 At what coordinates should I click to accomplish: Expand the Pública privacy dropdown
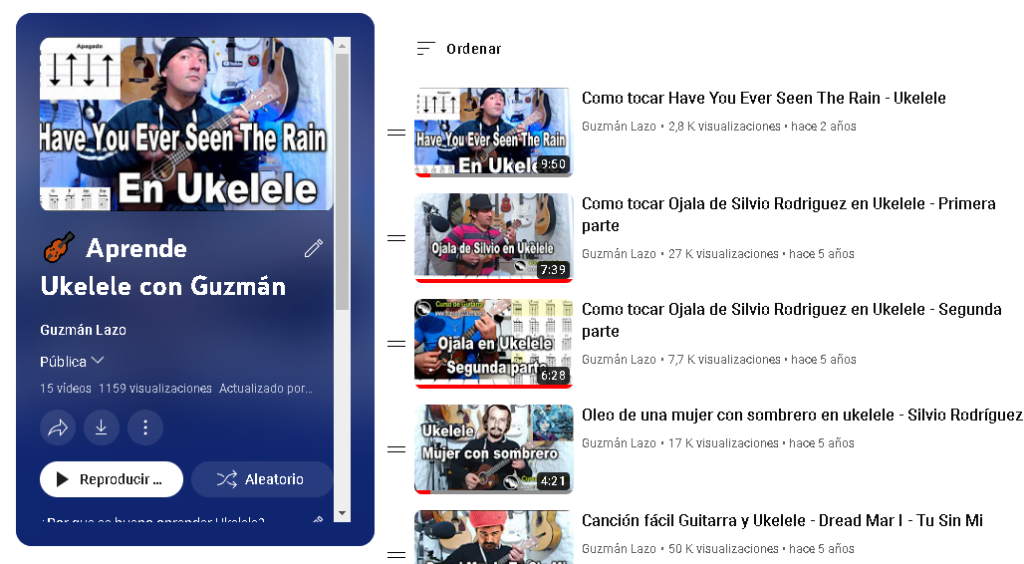pyautogui.click(x=72, y=361)
